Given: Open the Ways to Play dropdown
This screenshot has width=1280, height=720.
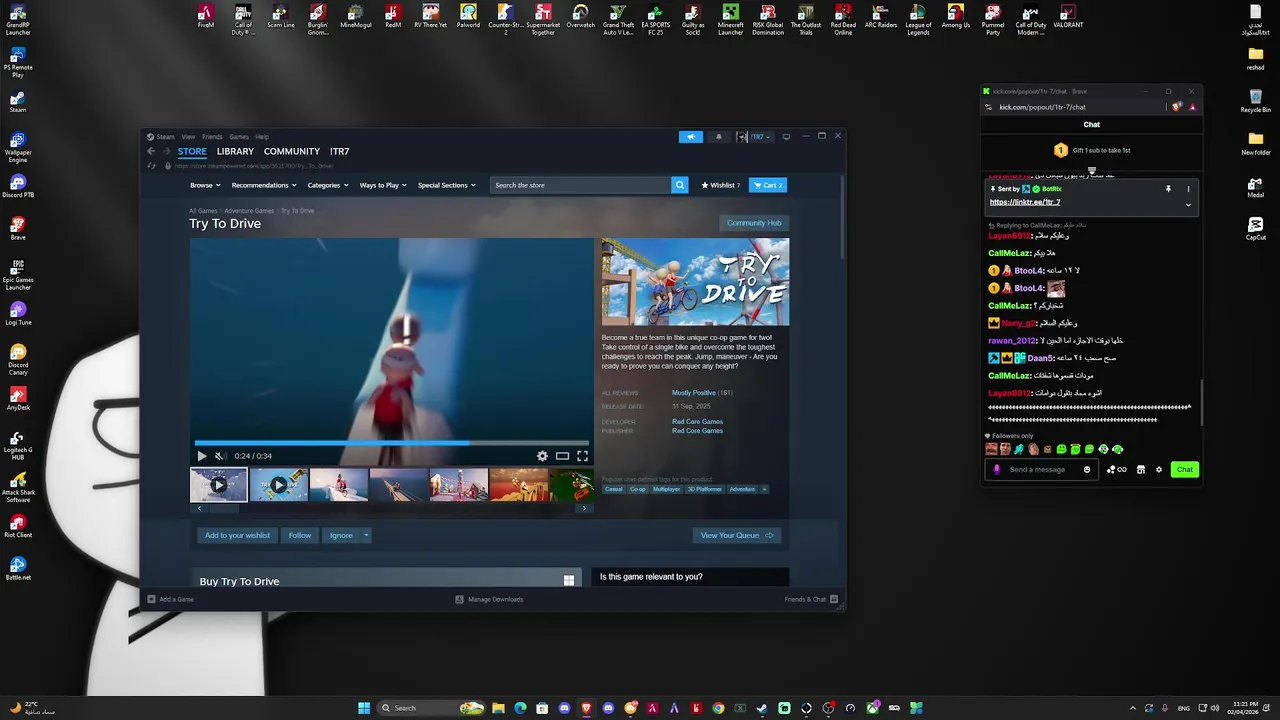Looking at the screenshot, I should pos(383,185).
